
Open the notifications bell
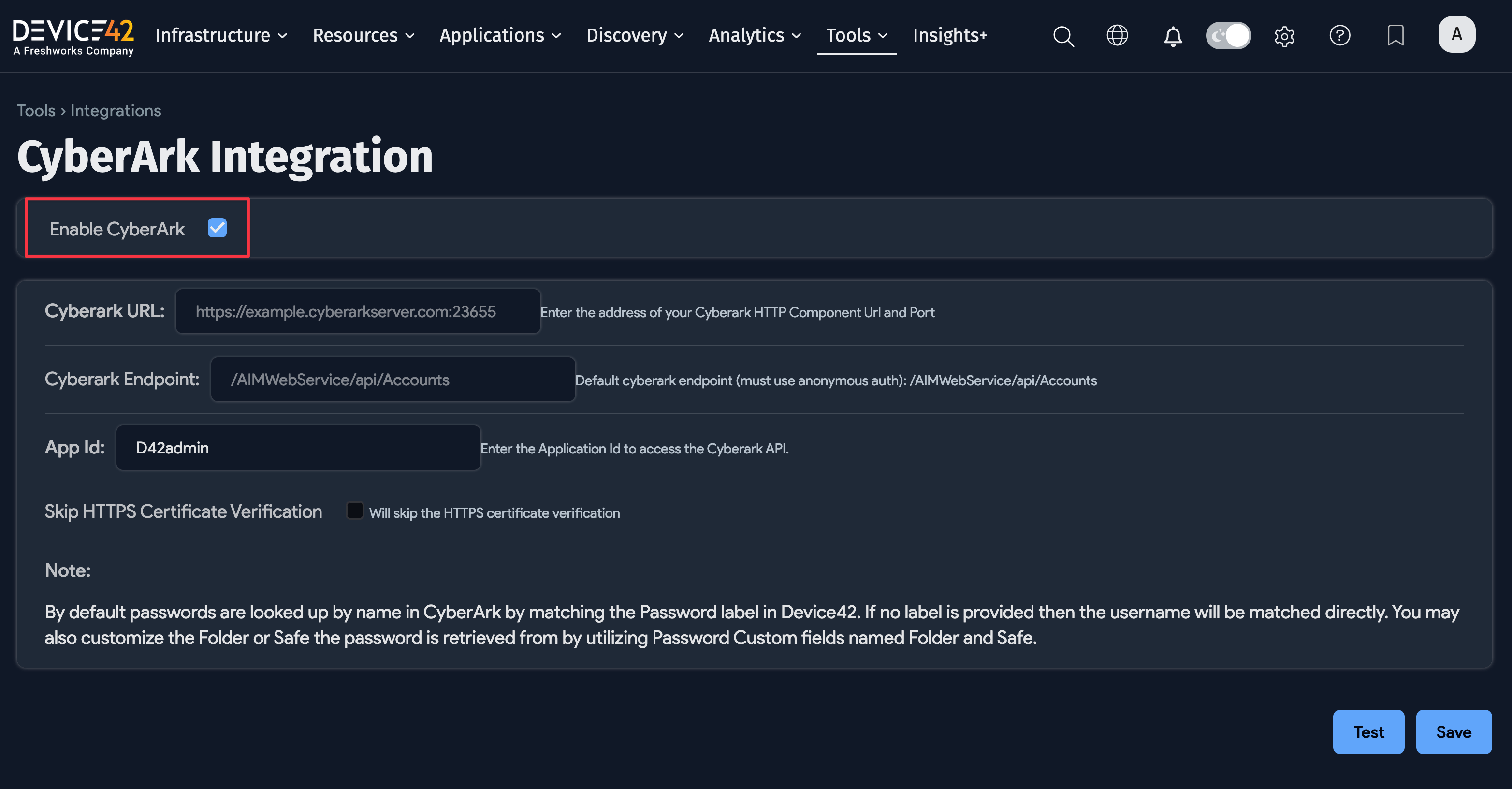click(1173, 36)
